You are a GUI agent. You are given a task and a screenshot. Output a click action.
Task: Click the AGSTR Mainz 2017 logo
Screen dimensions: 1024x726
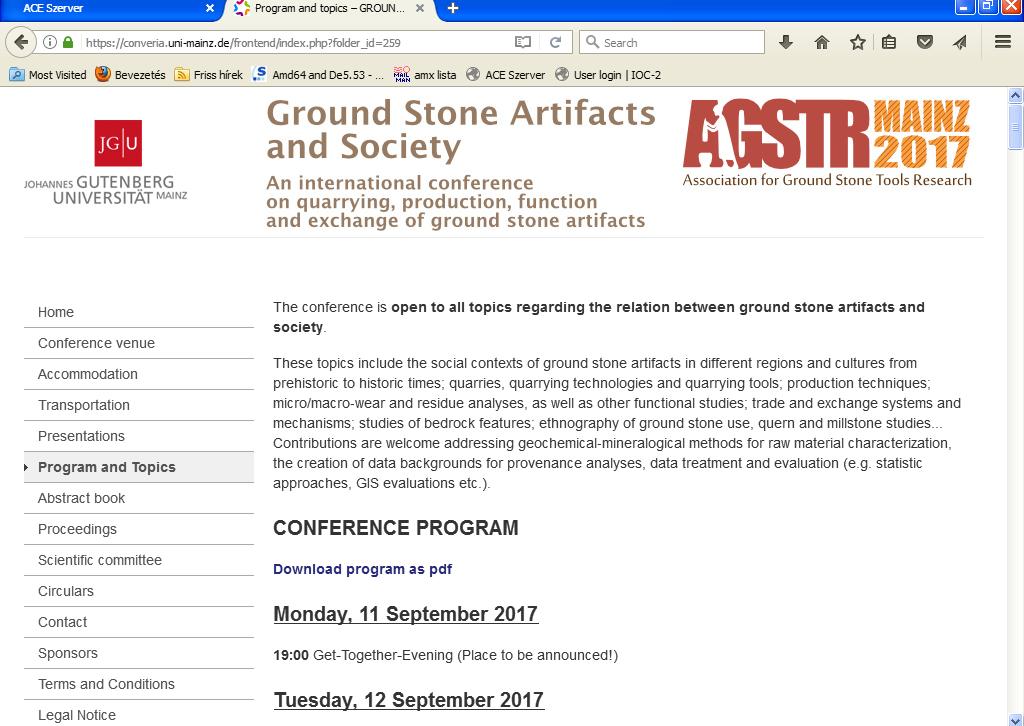[x=827, y=143]
